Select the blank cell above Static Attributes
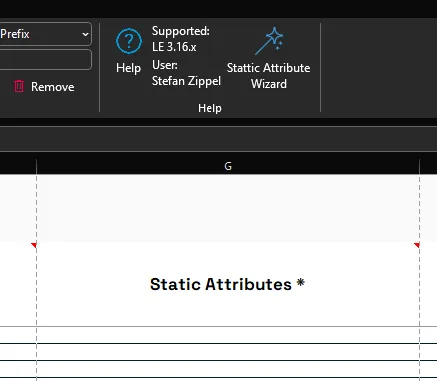 click(228, 208)
